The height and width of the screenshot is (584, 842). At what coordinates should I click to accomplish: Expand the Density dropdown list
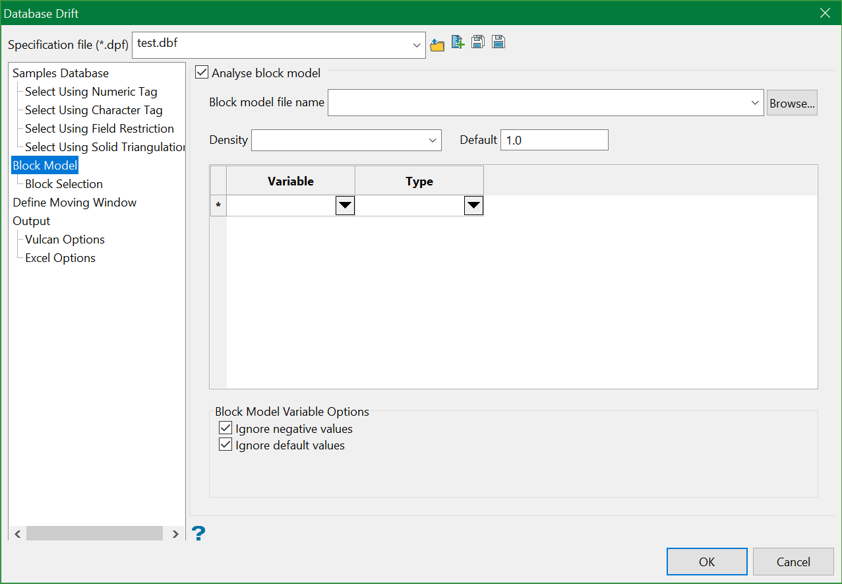(x=432, y=140)
